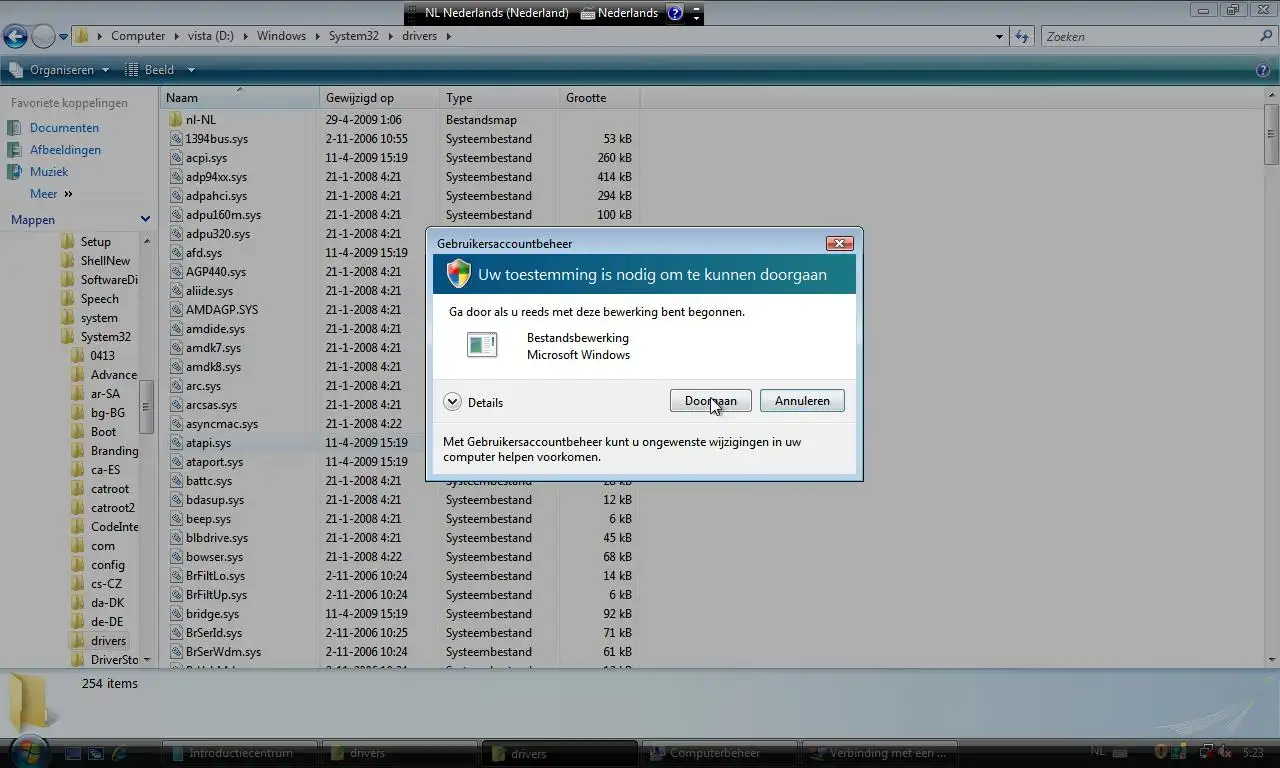
Task: Expand Details in the UAC dialog
Action: pyautogui.click(x=473, y=402)
